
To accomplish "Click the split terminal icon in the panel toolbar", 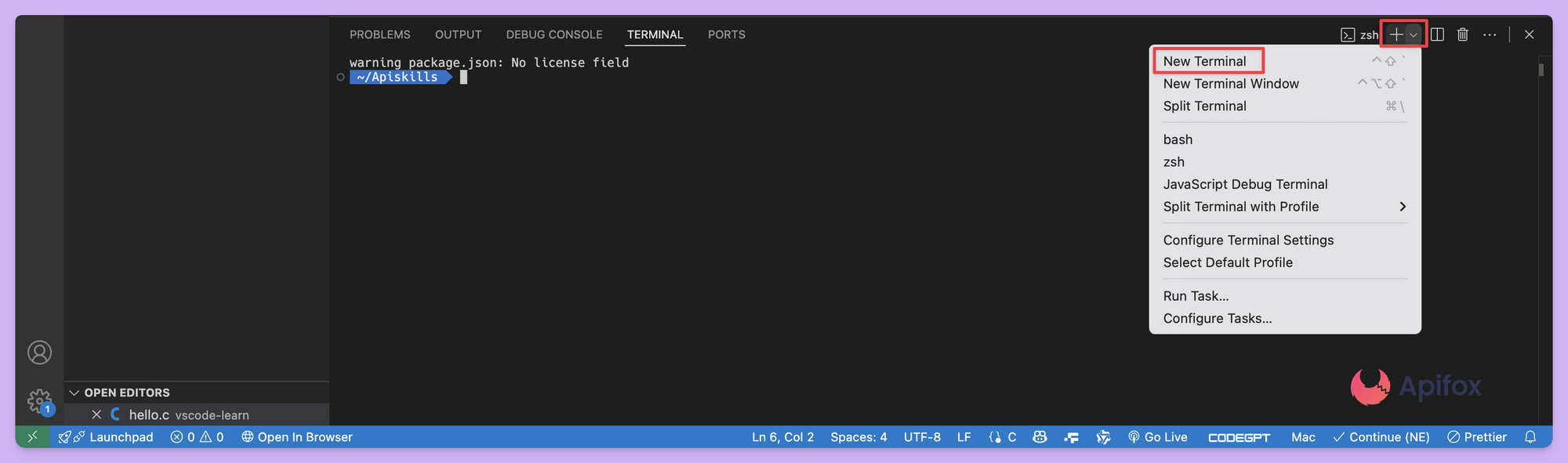I will (1437, 34).
